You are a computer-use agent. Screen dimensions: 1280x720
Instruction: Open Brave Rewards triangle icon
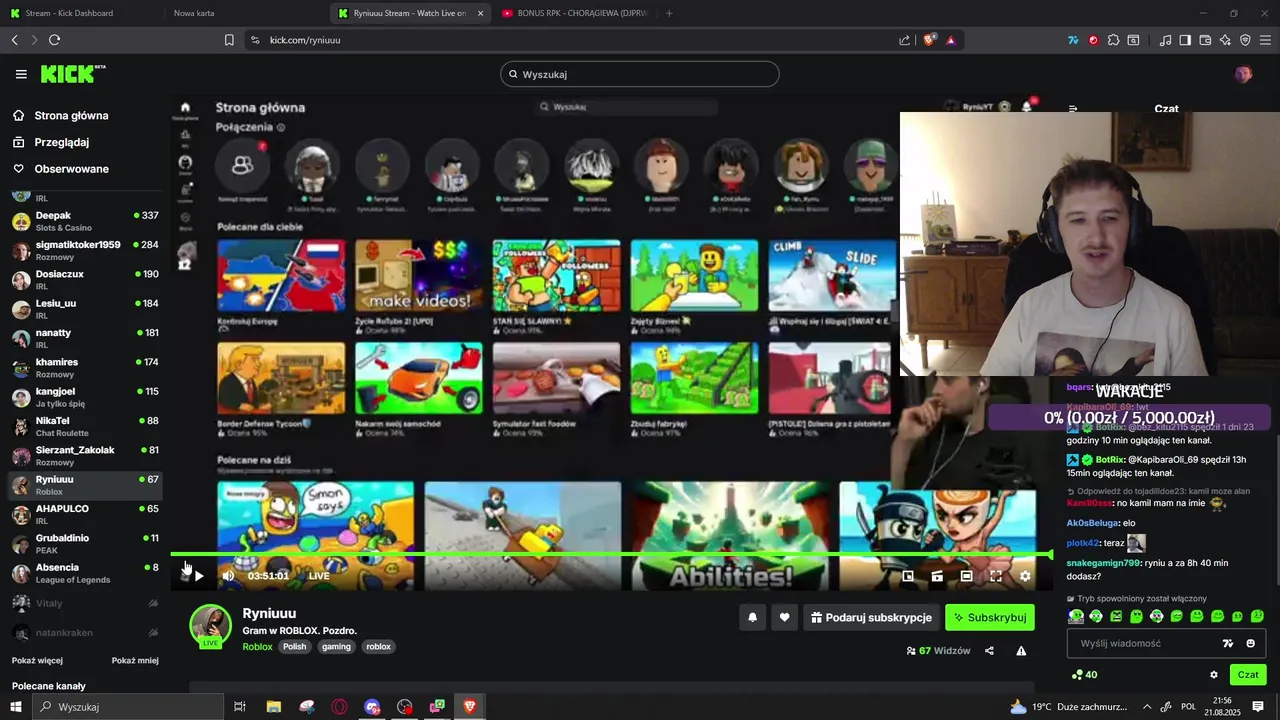pyautogui.click(x=950, y=40)
